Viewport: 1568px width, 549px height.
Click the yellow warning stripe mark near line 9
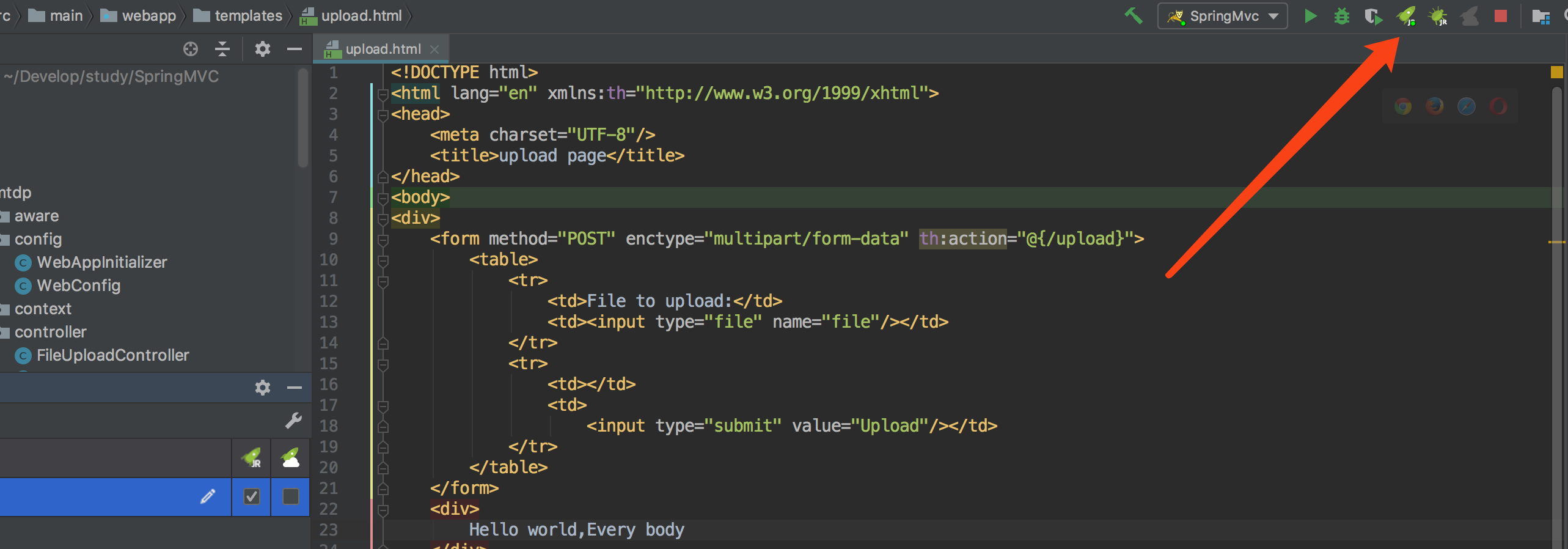[x=1556, y=242]
